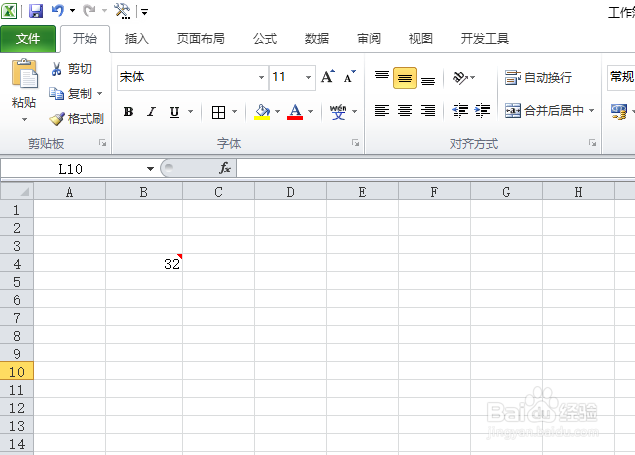The image size is (635, 455).
Task: Open the Borders dropdown arrow
Action: pyautogui.click(x=234, y=111)
